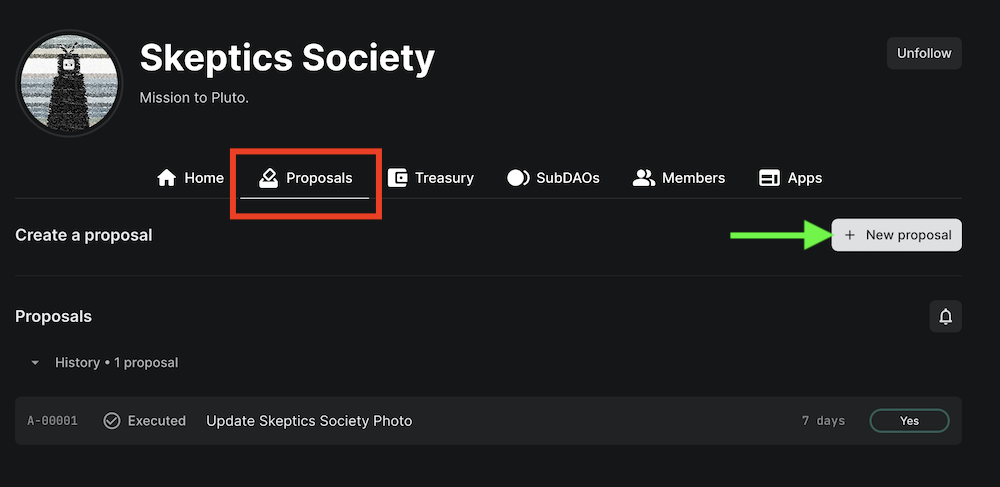1000x487 pixels.
Task: Click the Proposals ballot box icon
Action: click(268, 178)
